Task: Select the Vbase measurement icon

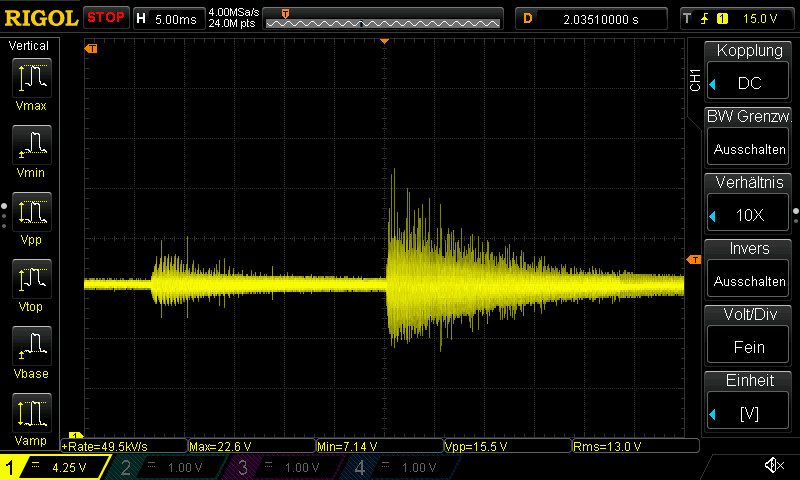Action: click(30, 346)
